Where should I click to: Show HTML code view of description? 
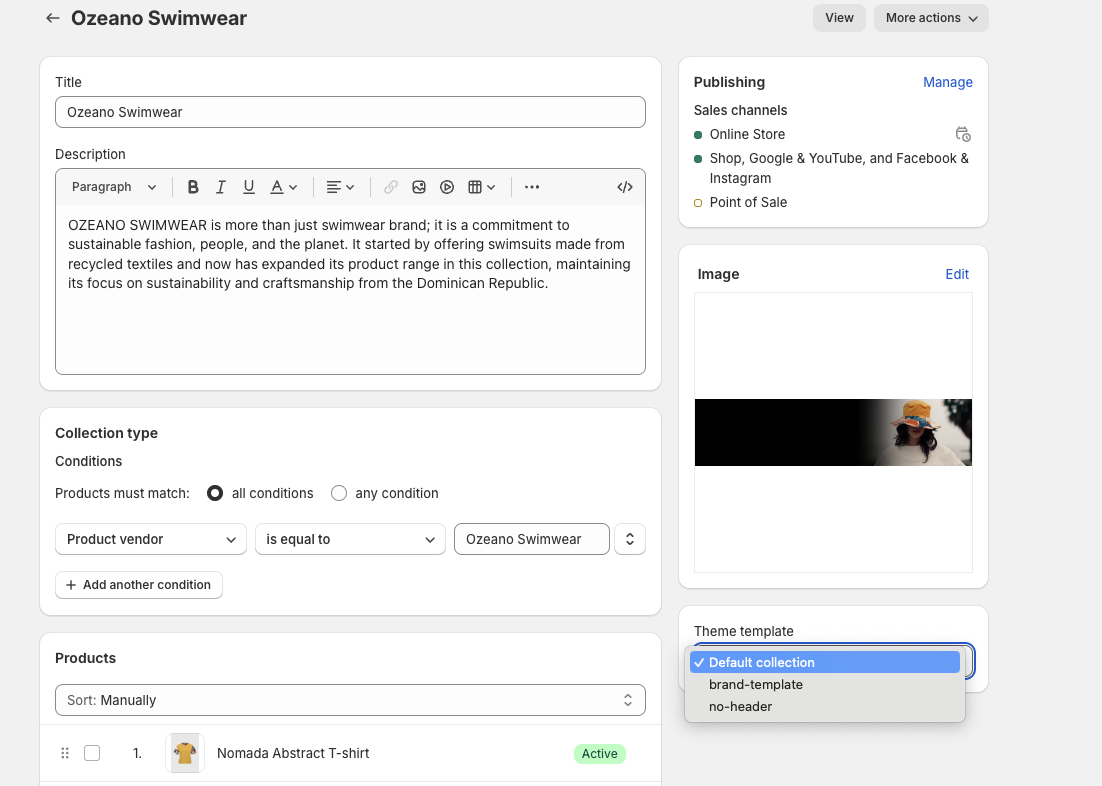pos(625,187)
